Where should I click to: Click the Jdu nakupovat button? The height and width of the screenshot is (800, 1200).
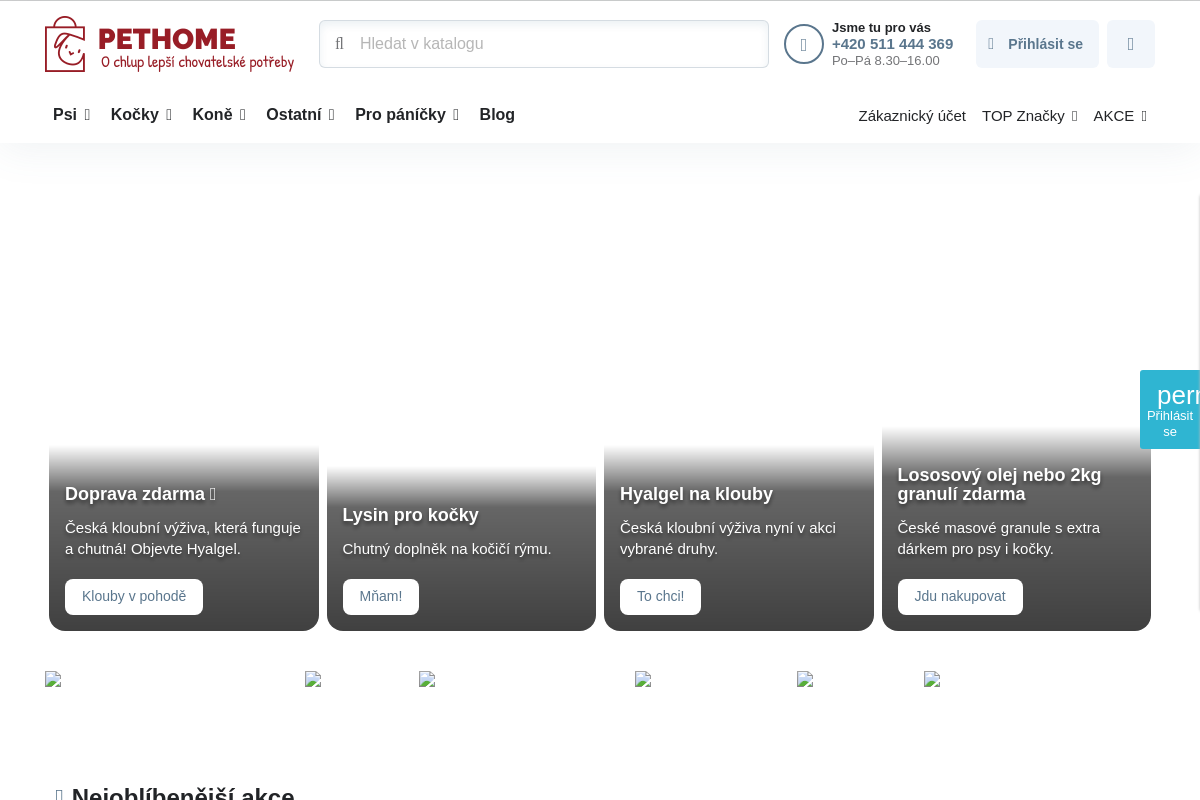click(x=960, y=597)
